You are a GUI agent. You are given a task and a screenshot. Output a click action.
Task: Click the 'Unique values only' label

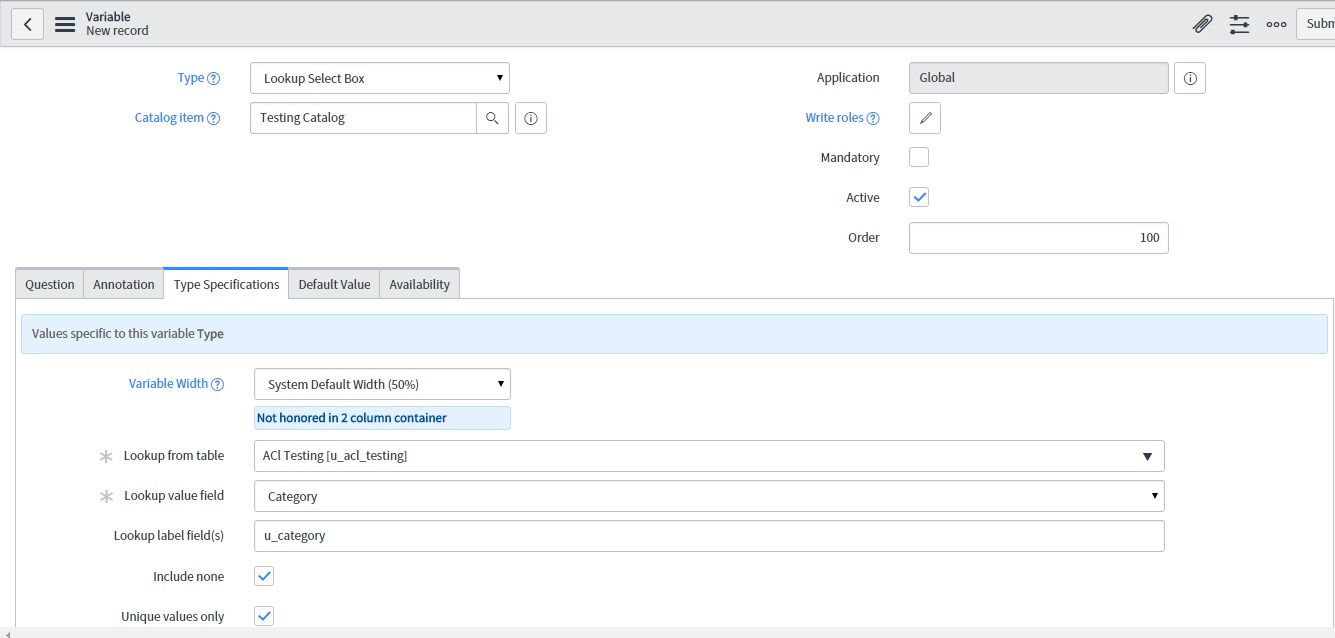(172, 617)
